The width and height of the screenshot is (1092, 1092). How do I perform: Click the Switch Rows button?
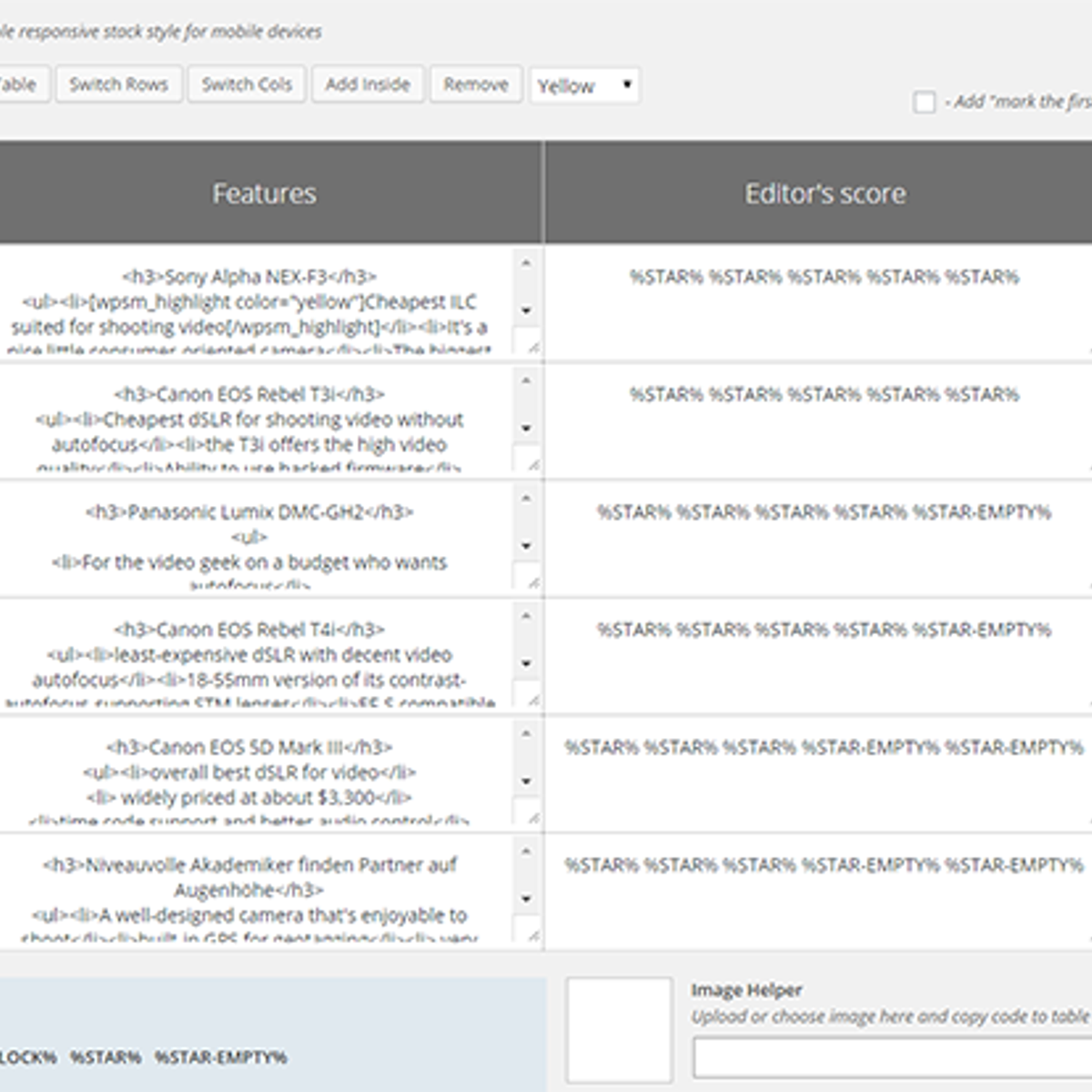click(119, 85)
